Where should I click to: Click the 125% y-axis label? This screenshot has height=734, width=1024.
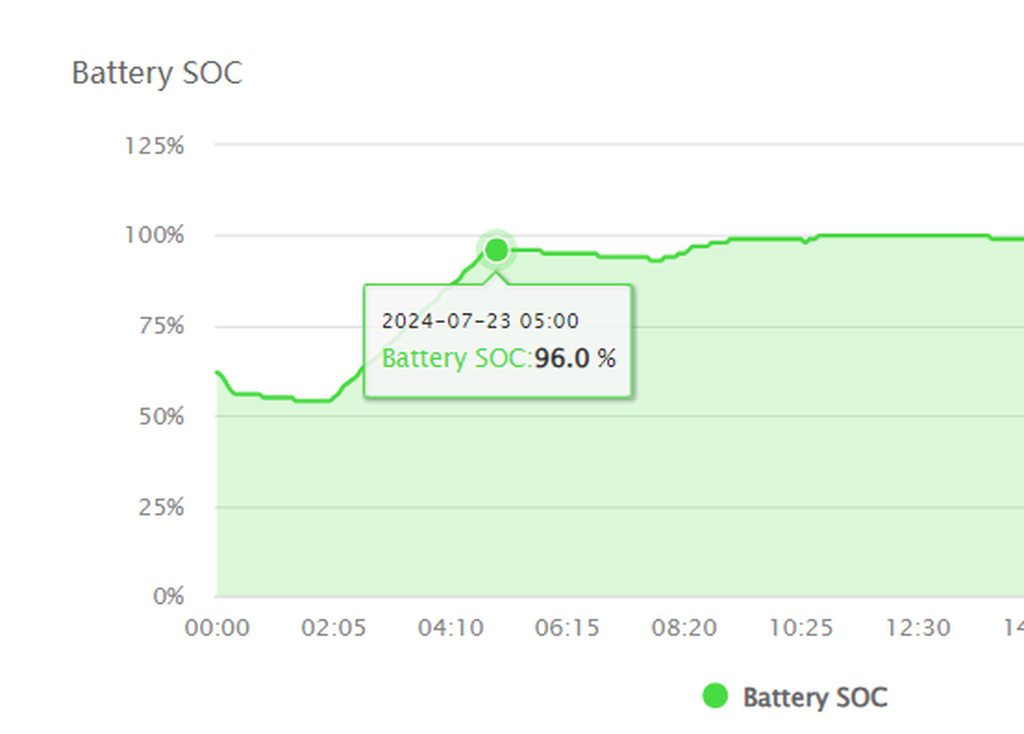(x=154, y=146)
